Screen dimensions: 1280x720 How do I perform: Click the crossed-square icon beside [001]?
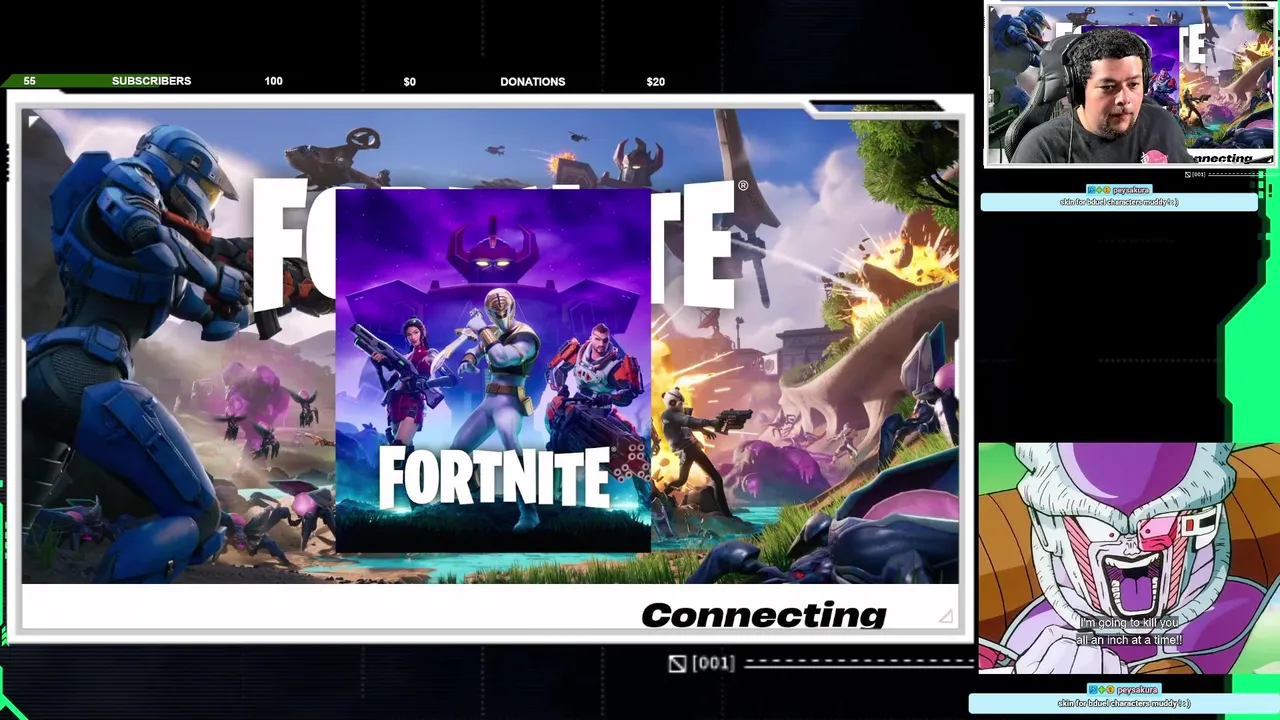677,663
